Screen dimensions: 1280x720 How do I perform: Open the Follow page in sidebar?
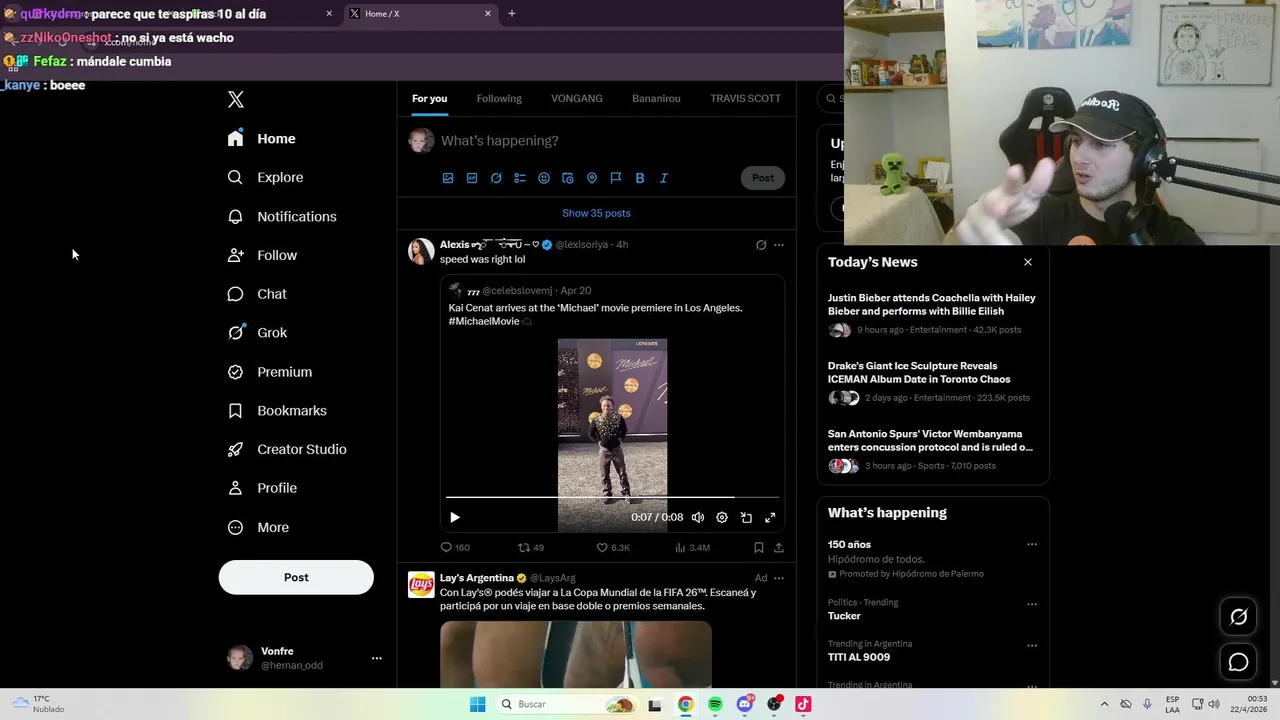(263, 255)
